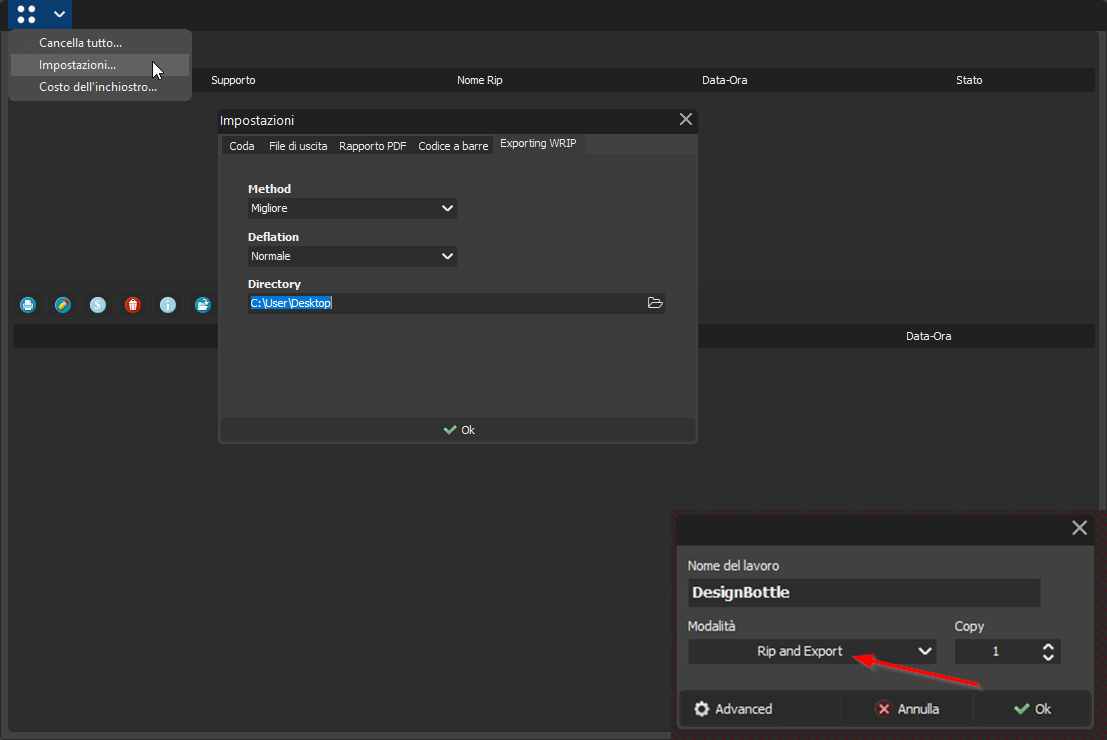Click the printer icon in the queue toolbar
This screenshot has width=1107, height=740.
click(x=27, y=304)
